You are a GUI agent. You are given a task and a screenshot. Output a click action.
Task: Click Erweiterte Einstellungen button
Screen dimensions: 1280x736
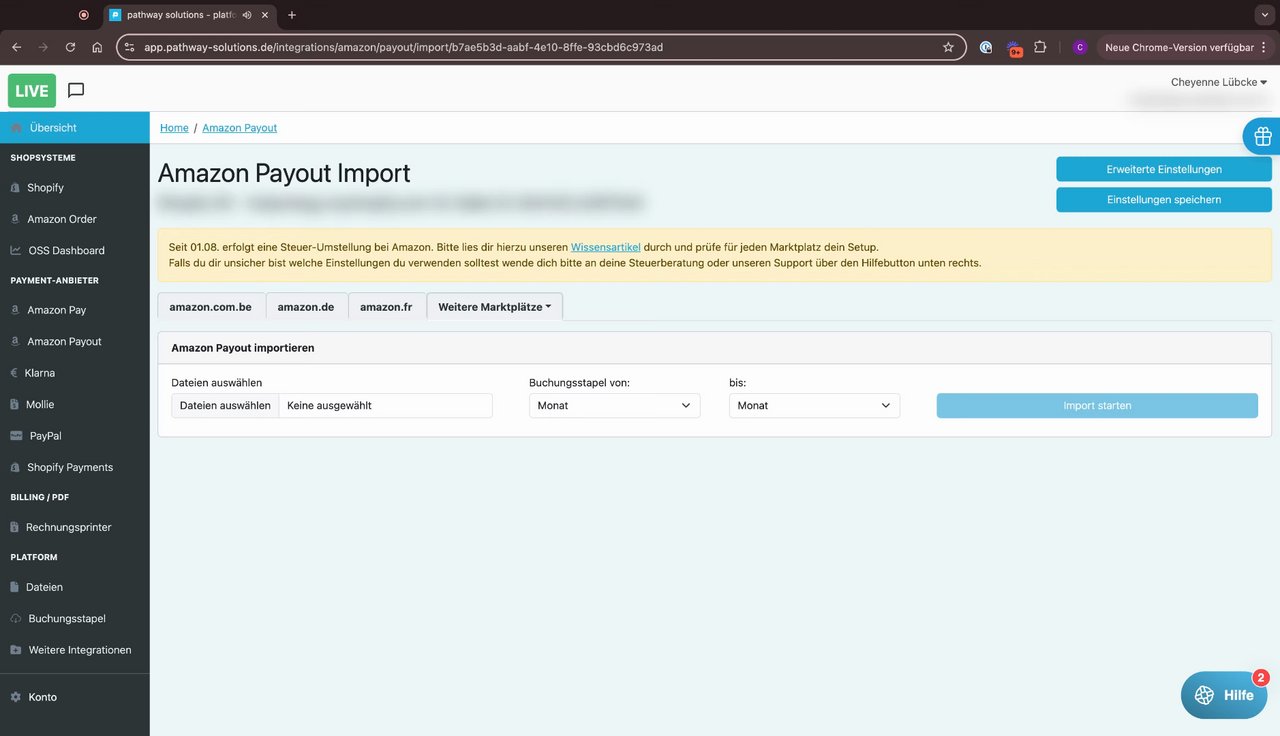pyautogui.click(x=1164, y=169)
